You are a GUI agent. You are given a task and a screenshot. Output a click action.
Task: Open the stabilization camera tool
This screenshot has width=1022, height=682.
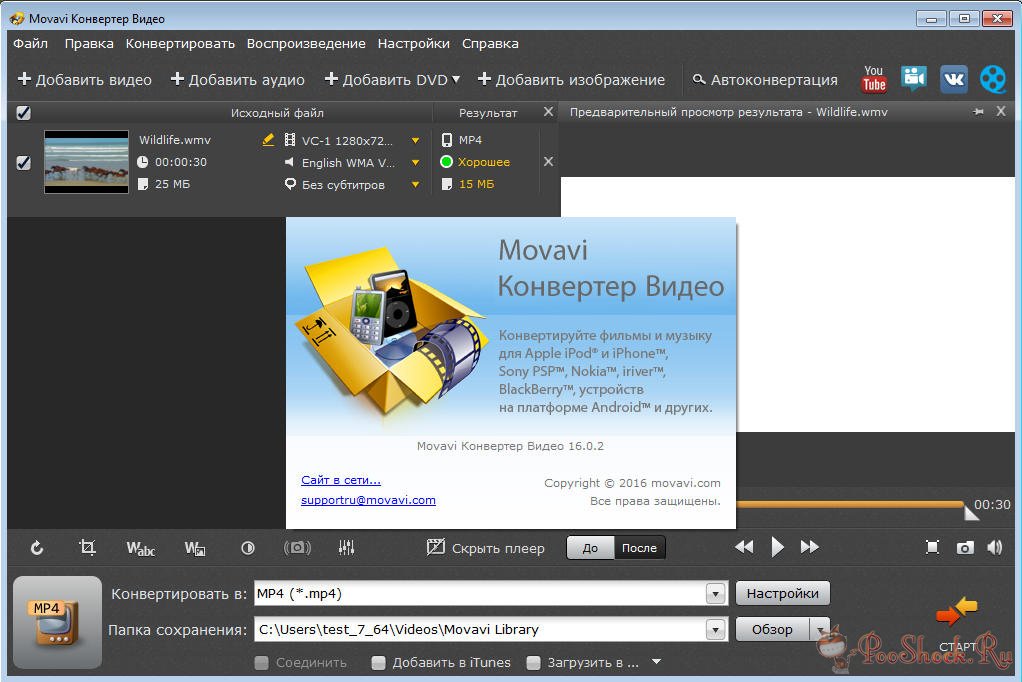coord(297,548)
